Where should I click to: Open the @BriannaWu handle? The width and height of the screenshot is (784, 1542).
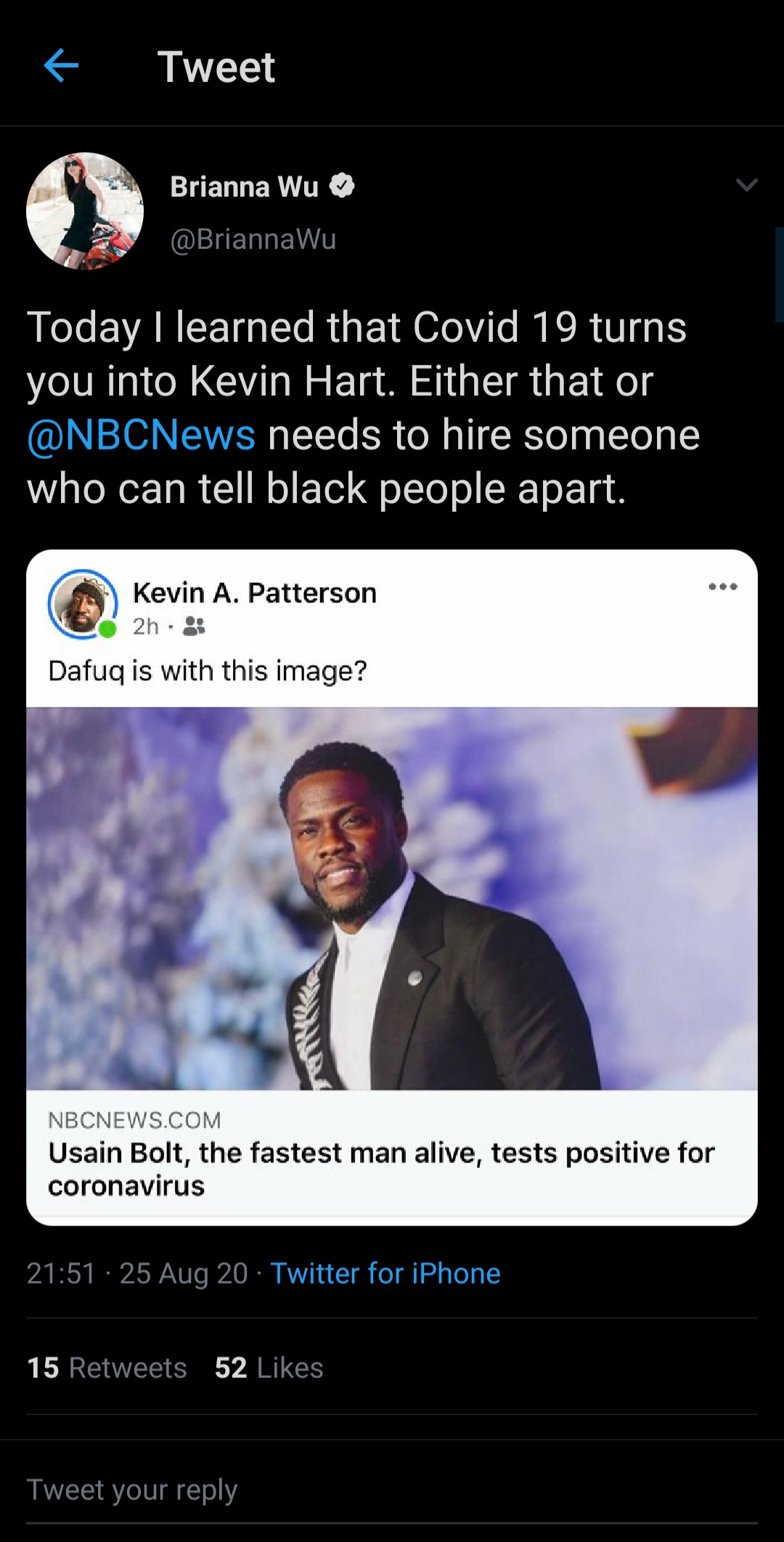tap(253, 239)
